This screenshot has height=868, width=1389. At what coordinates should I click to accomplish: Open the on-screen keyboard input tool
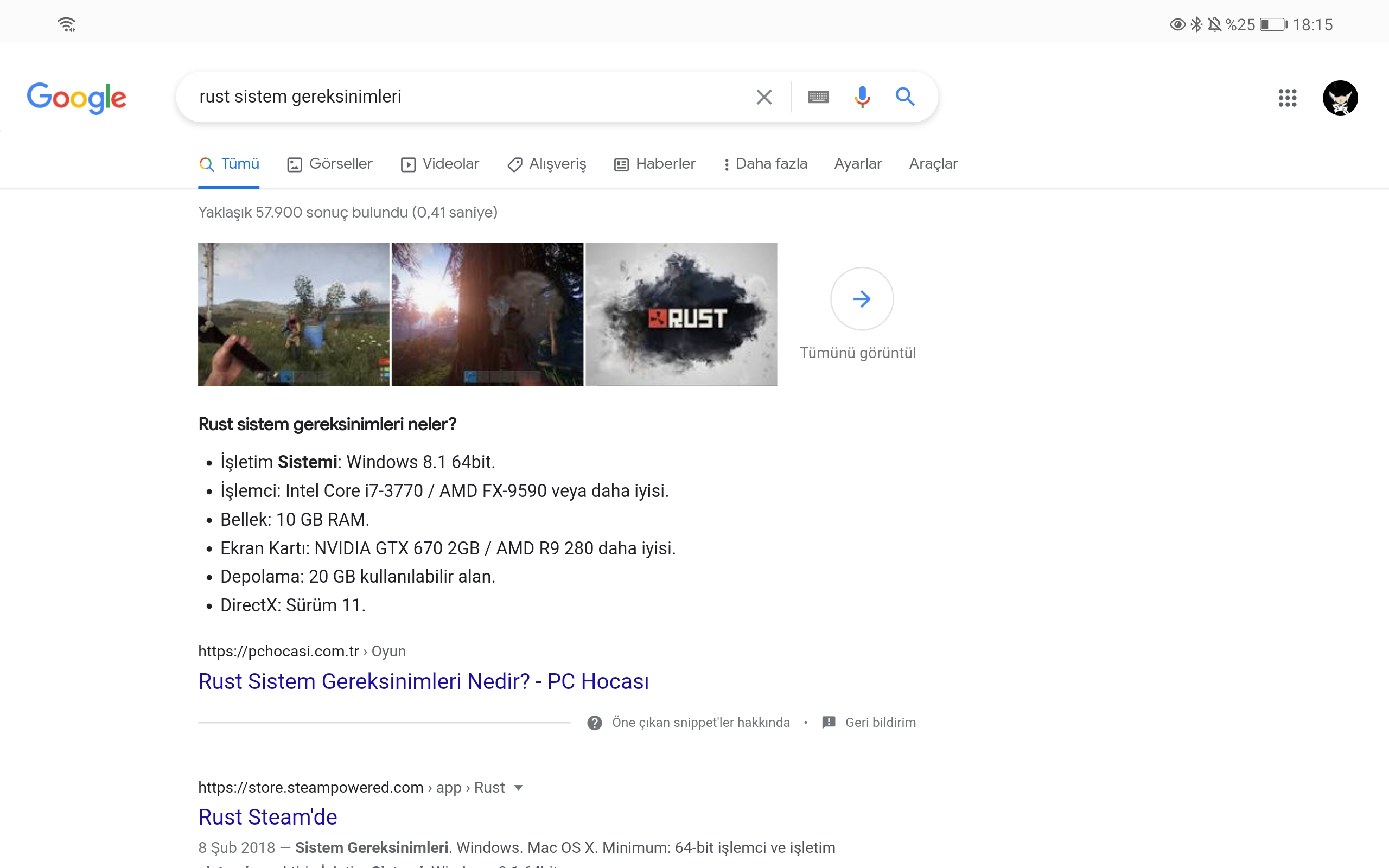(818, 97)
